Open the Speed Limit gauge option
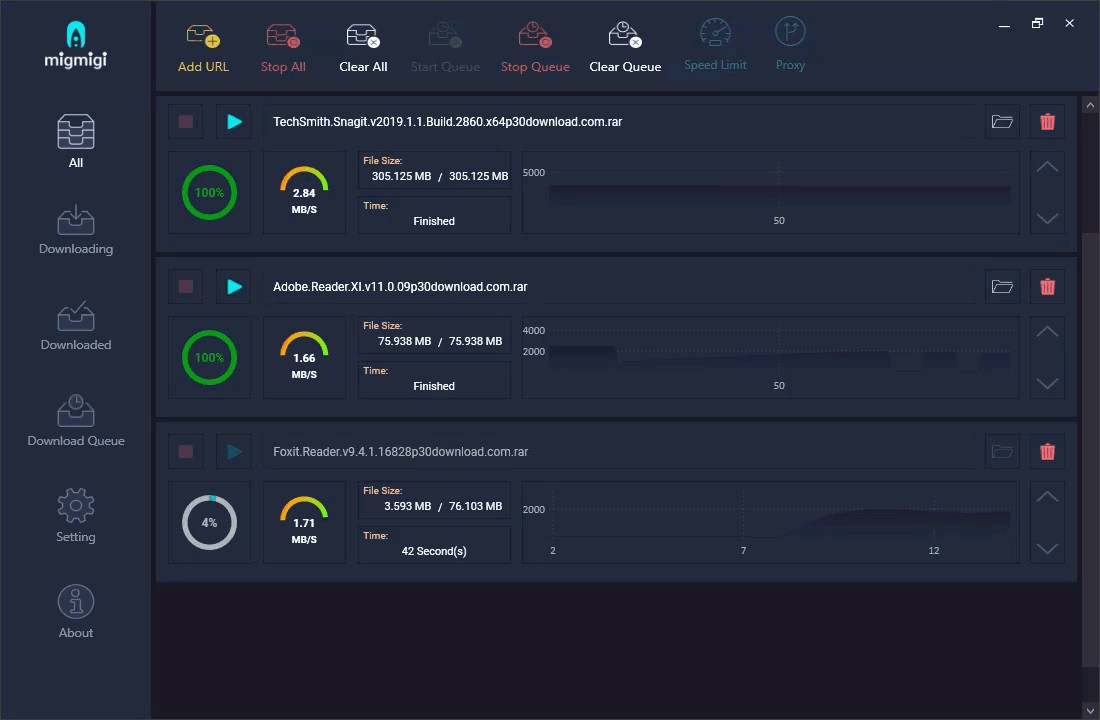 click(x=715, y=45)
